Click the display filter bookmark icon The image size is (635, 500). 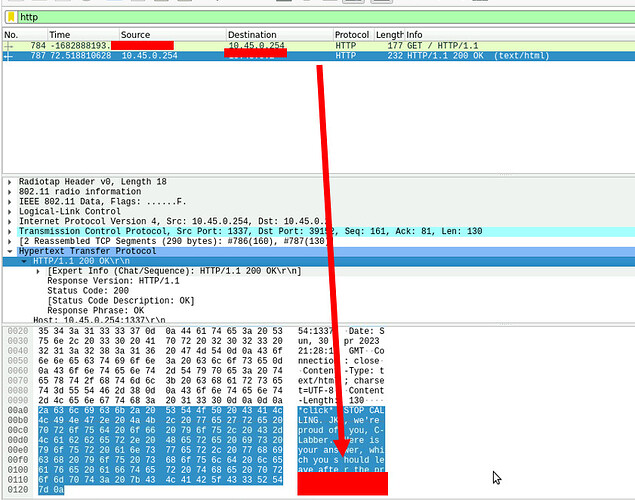tap(11, 17)
